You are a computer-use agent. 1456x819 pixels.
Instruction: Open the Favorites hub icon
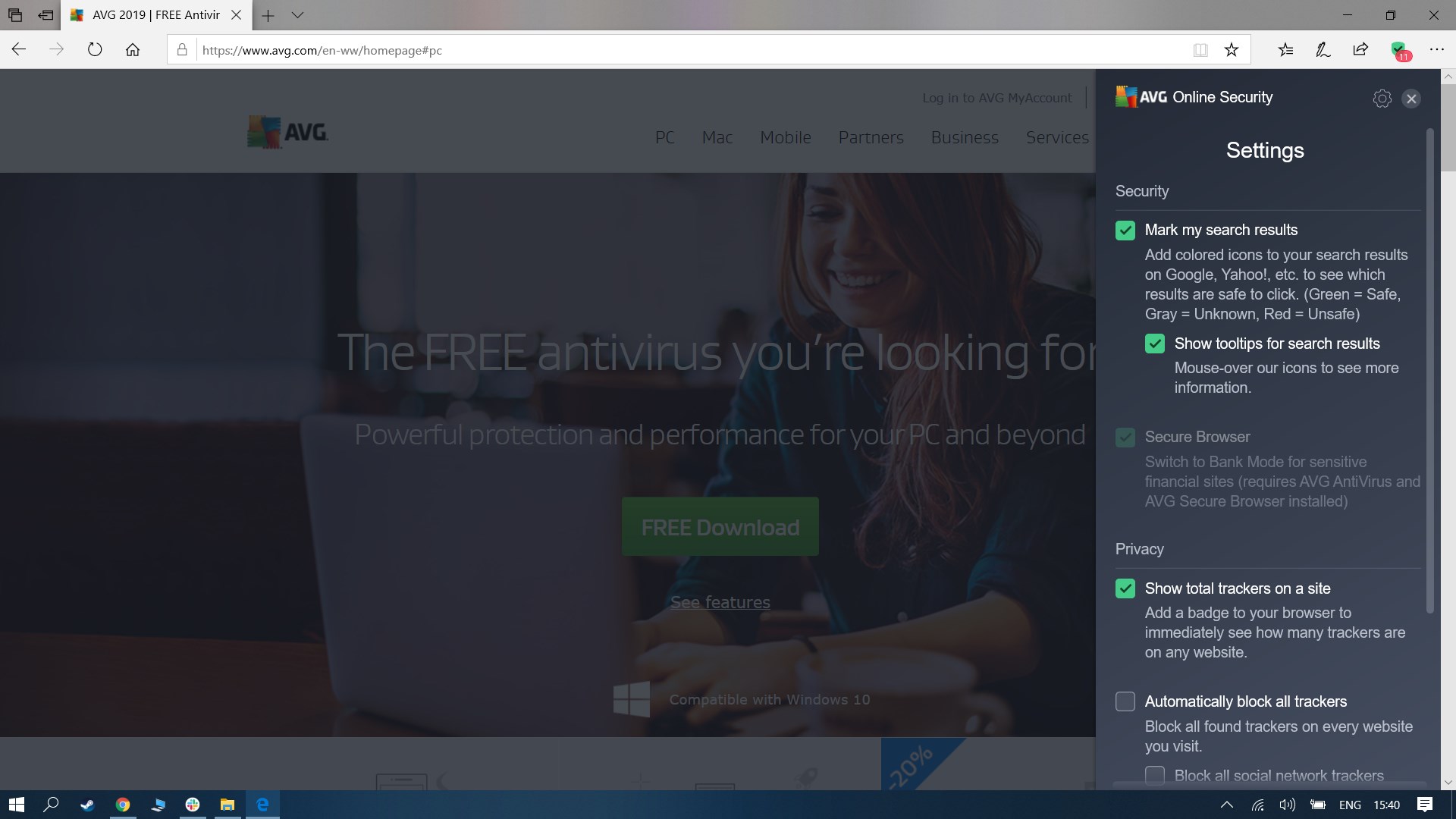(x=1285, y=50)
